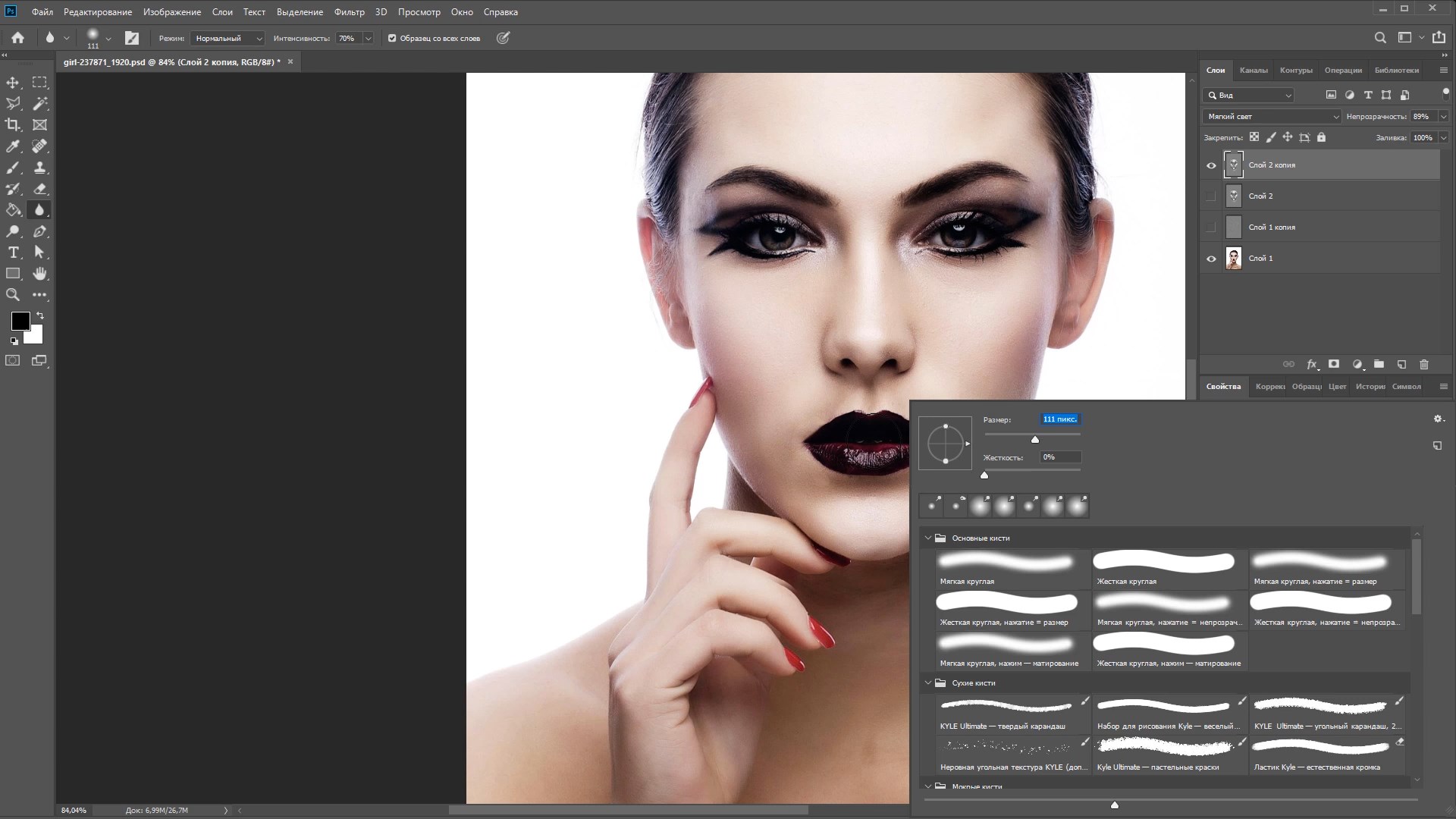Select the Brush tool
The height and width of the screenshot is (819, 1456).
coord(13,168)
